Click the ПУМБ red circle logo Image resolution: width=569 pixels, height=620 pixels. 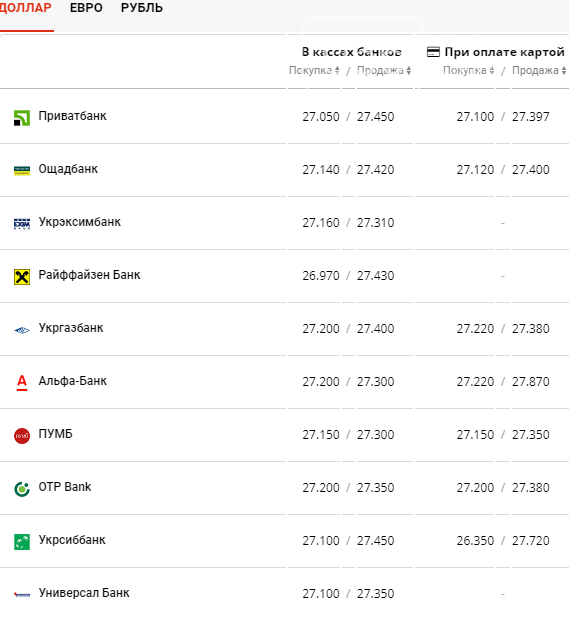(22, 436)
